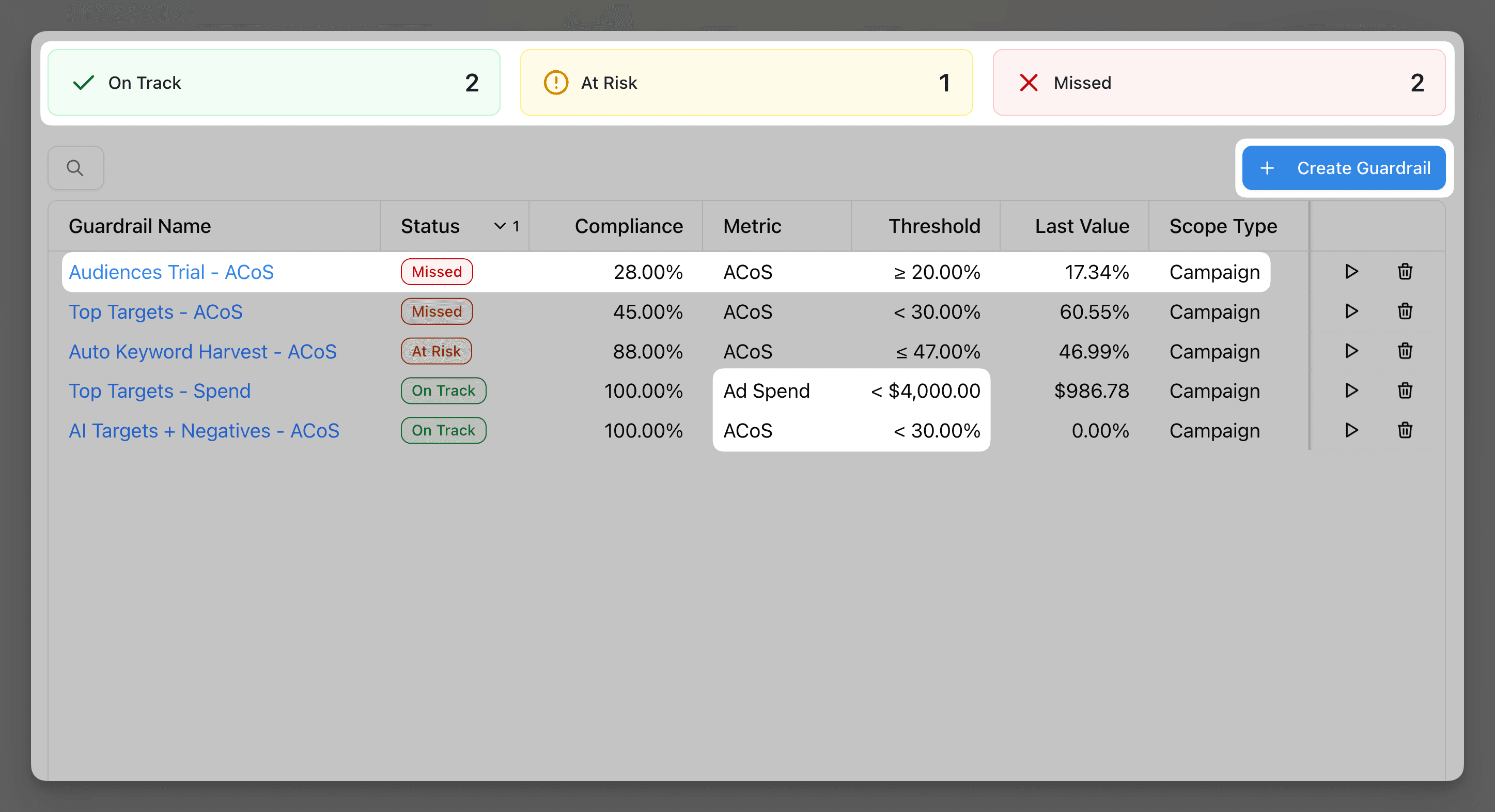This screenshot has width=1495, height=812.
Task: Open the AI Targets + Negatives - ACoS guardrail
Action: (x=204, y=430)
